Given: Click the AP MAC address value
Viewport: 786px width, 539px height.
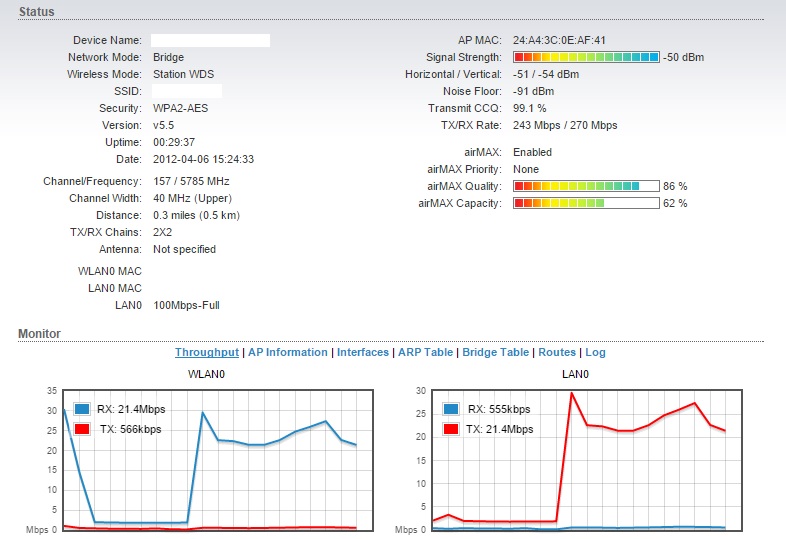Looking at the screenshot, I should click(559, 40).
